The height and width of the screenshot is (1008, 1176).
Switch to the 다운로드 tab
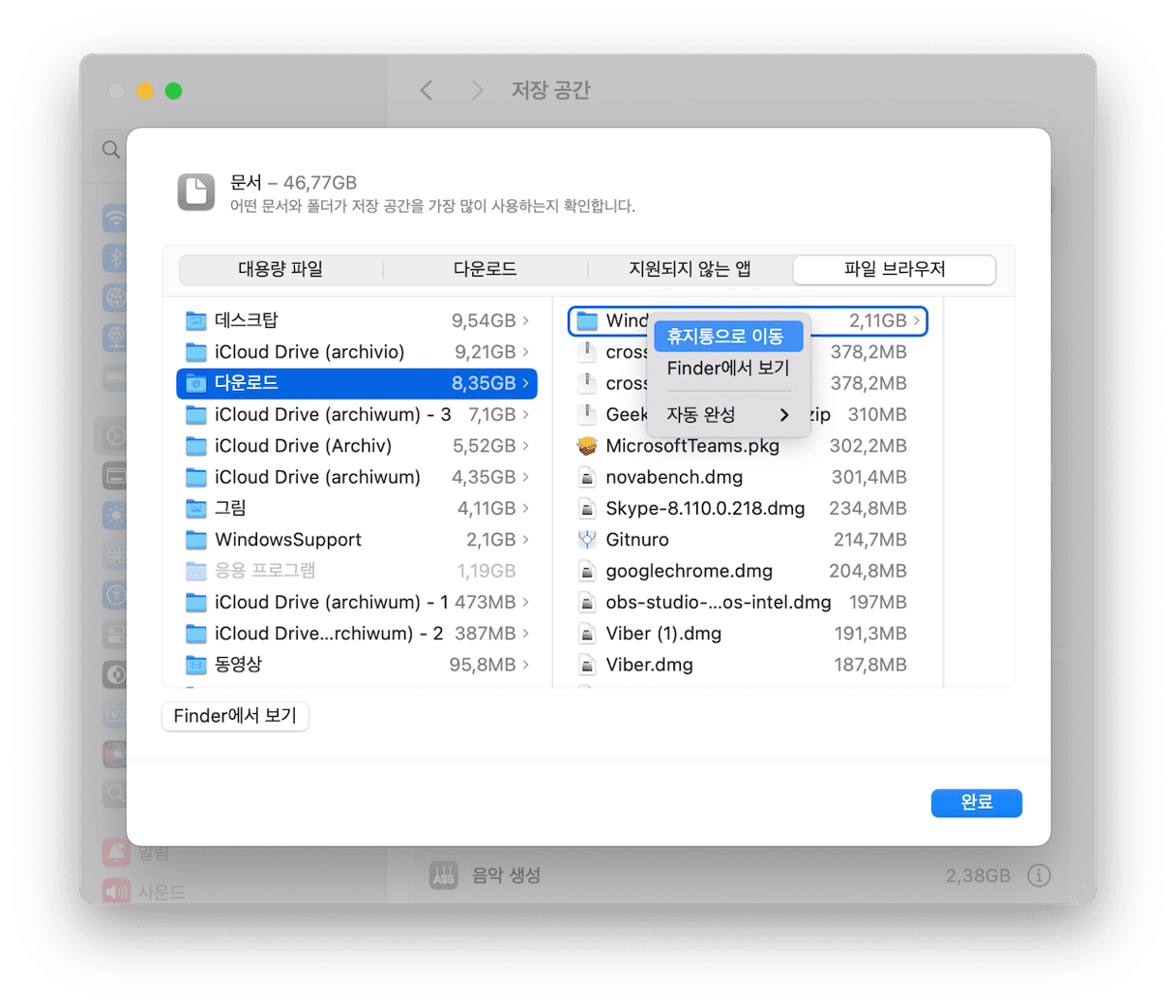pyautogui.click(x=485, y=269)
